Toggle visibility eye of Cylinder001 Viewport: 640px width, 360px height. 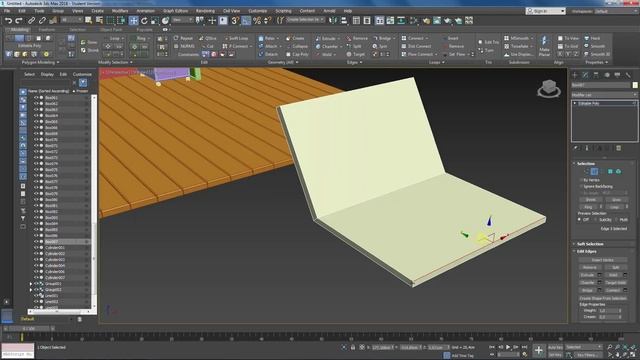(36, 248)
